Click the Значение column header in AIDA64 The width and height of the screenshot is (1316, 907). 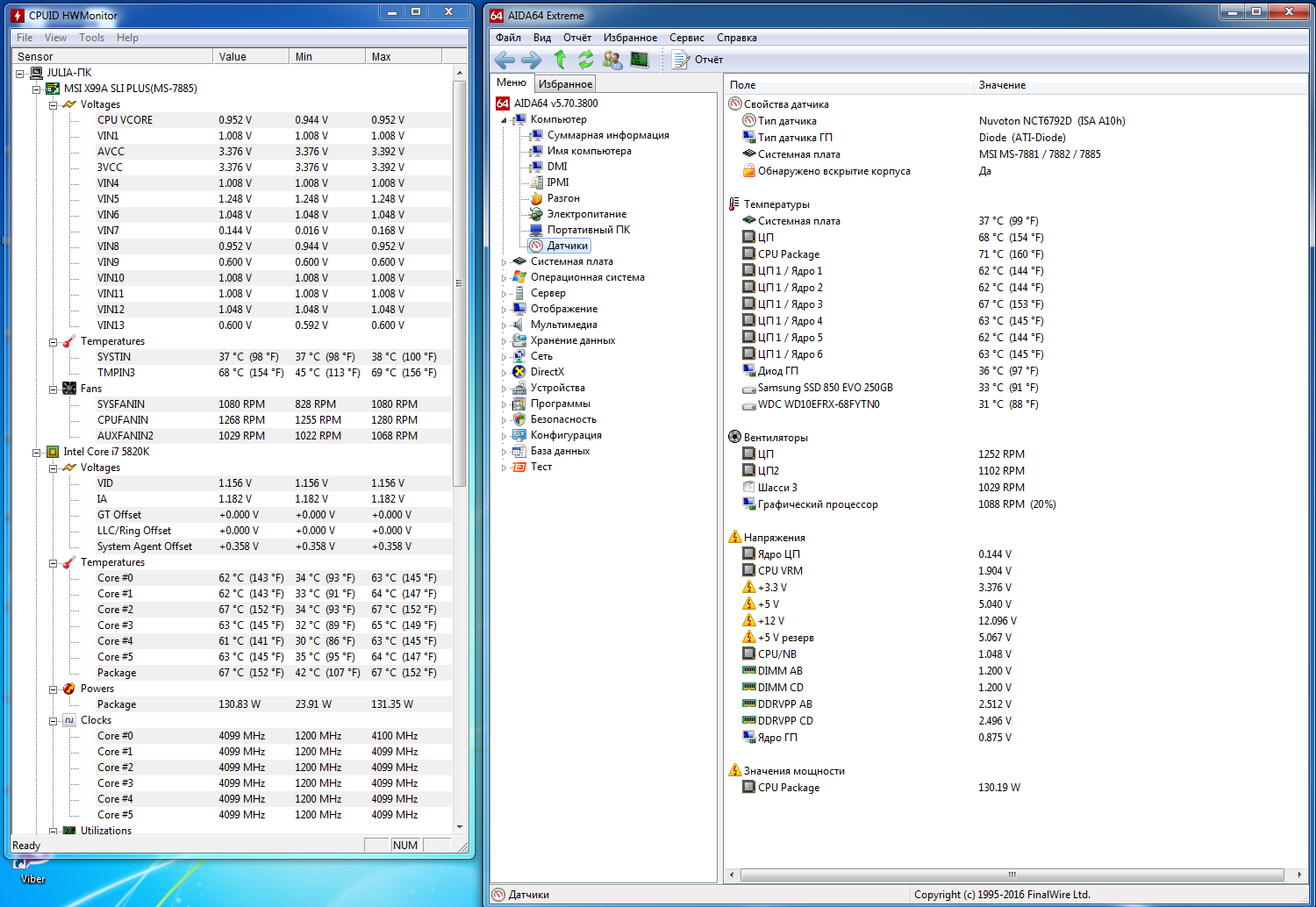point(1141,85)
